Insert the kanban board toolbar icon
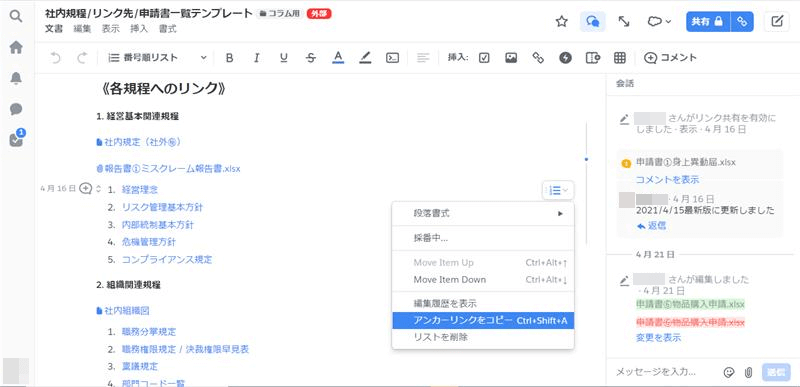 click(592, 58)
